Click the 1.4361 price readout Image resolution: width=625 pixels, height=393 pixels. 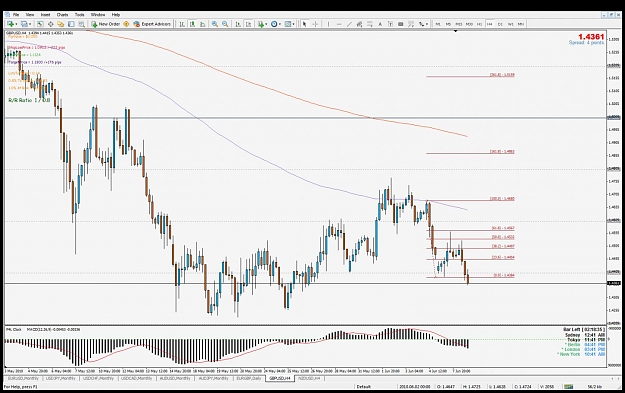pos(591,37)
